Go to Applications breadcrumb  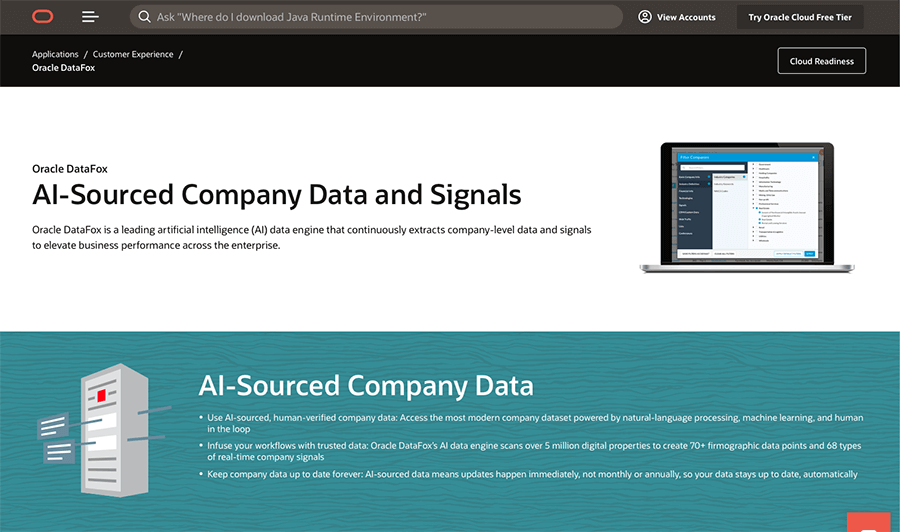(x=55, y=54)
